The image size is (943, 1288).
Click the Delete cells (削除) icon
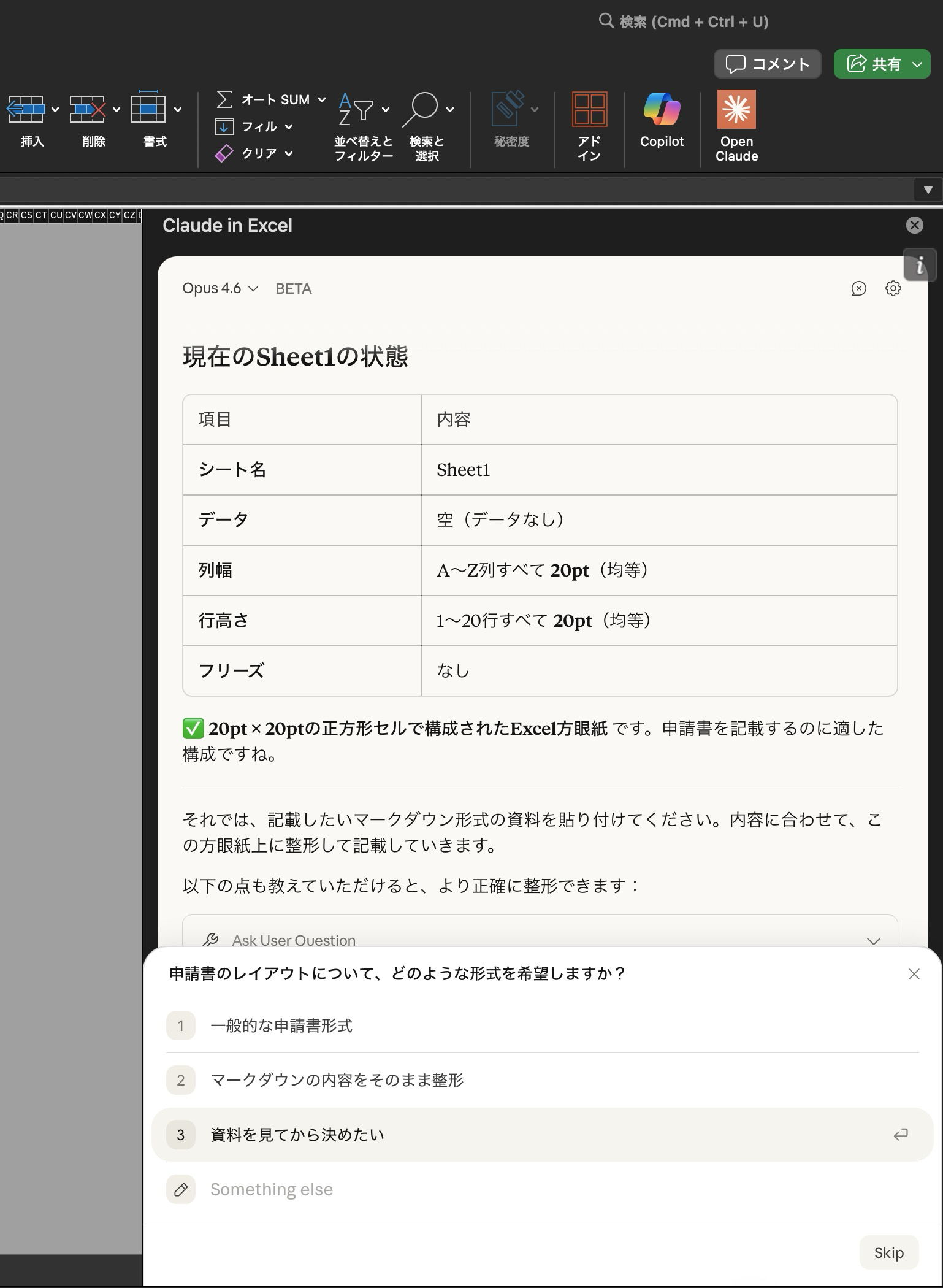pyautogui.click(x=88, y=109)
